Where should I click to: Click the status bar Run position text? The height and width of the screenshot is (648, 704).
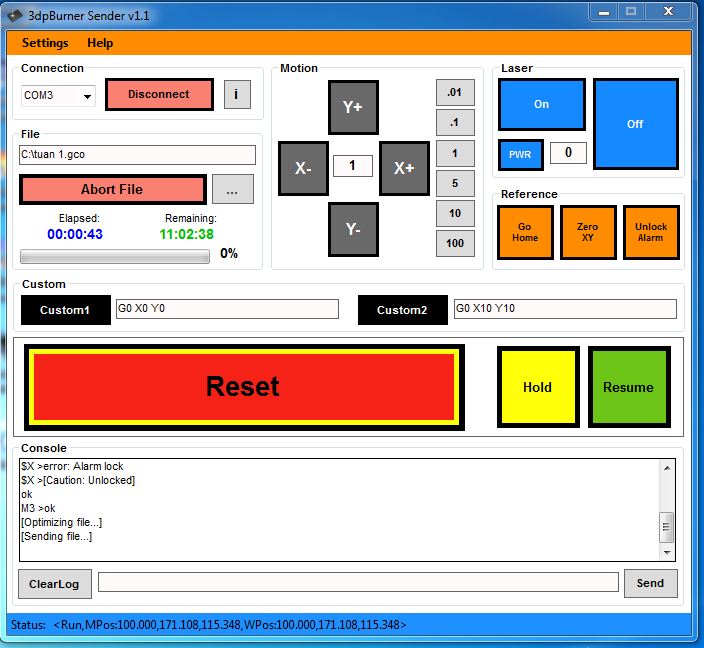230,625
